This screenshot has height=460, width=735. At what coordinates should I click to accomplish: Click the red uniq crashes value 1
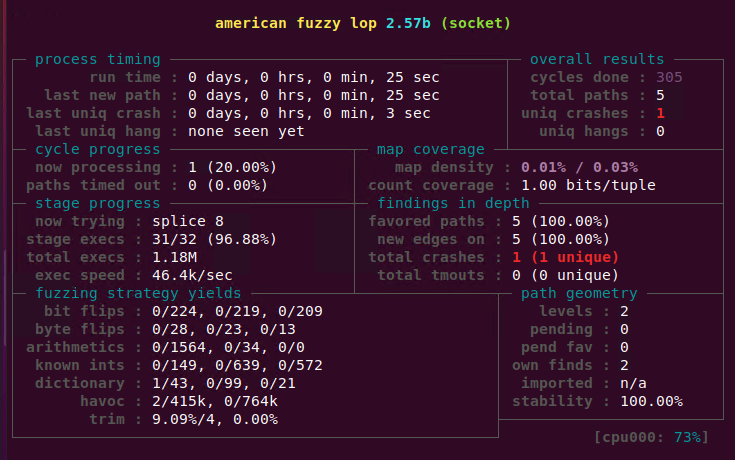click(x=660, y=113)
